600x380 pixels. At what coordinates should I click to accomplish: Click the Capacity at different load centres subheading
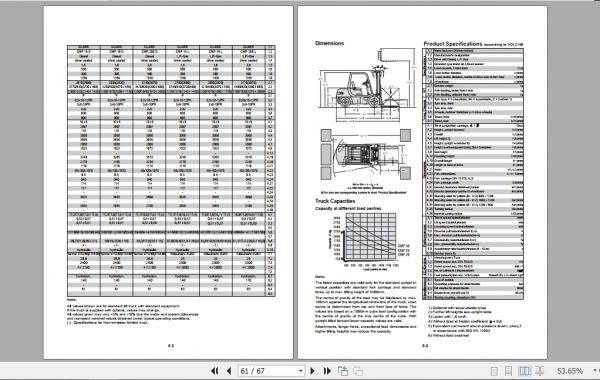coord(348,209)
